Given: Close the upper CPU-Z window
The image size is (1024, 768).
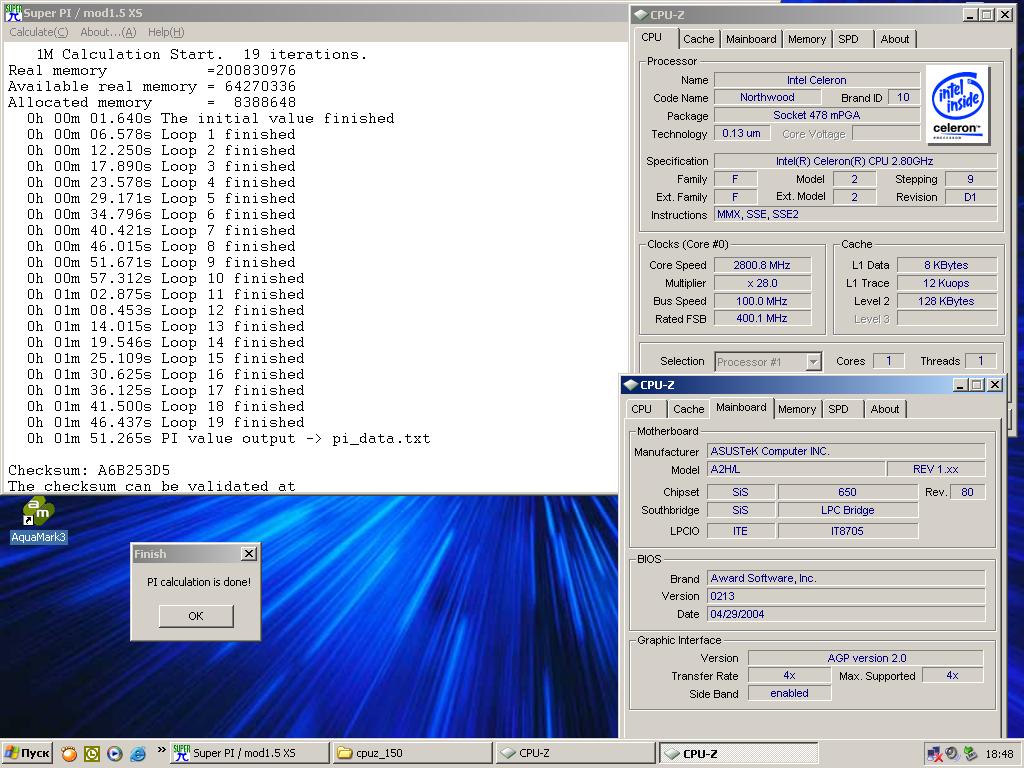Looking at the screenshot, I should (x=1004, y=14).
